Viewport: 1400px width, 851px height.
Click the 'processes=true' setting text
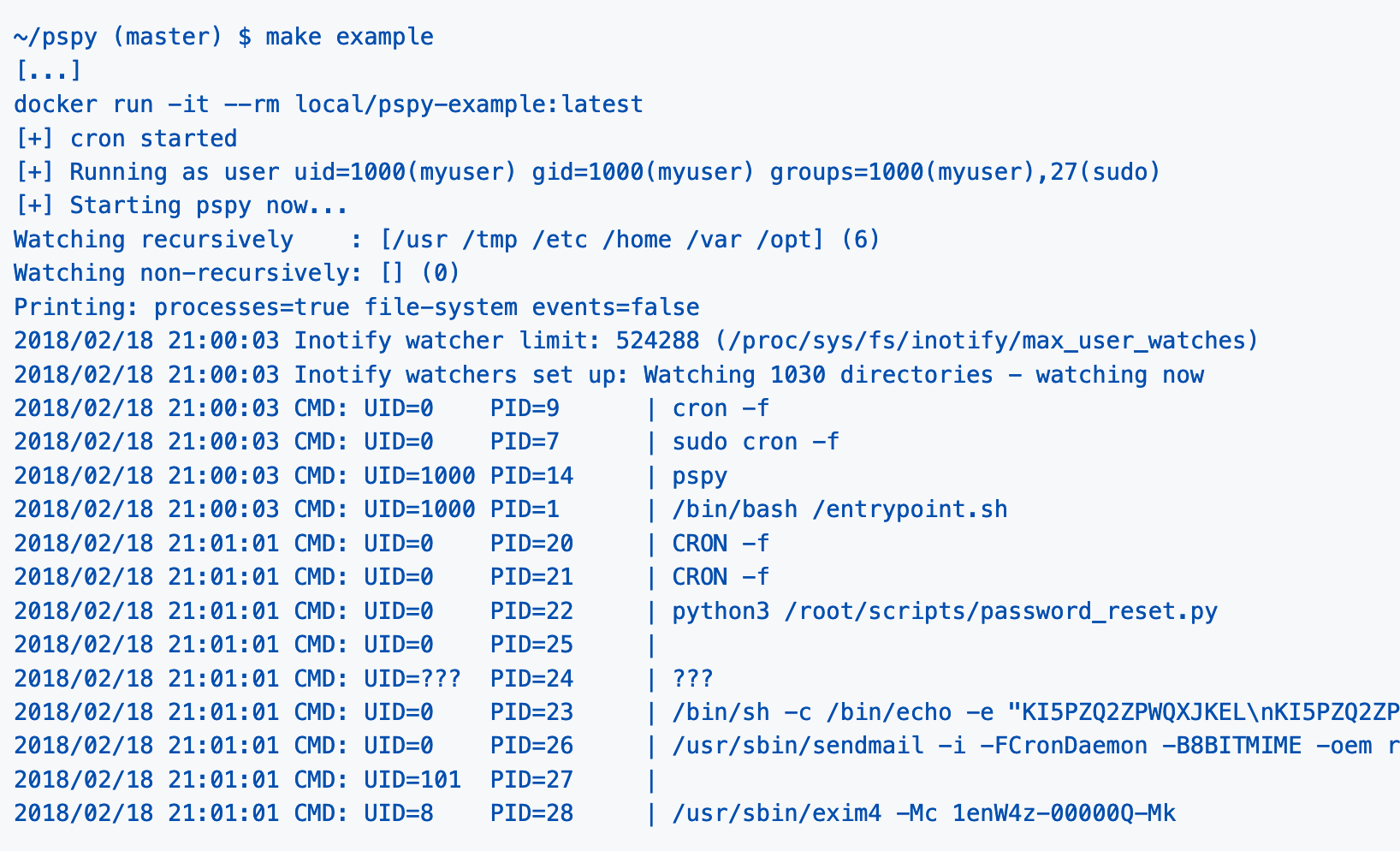[x=252, y=307]
